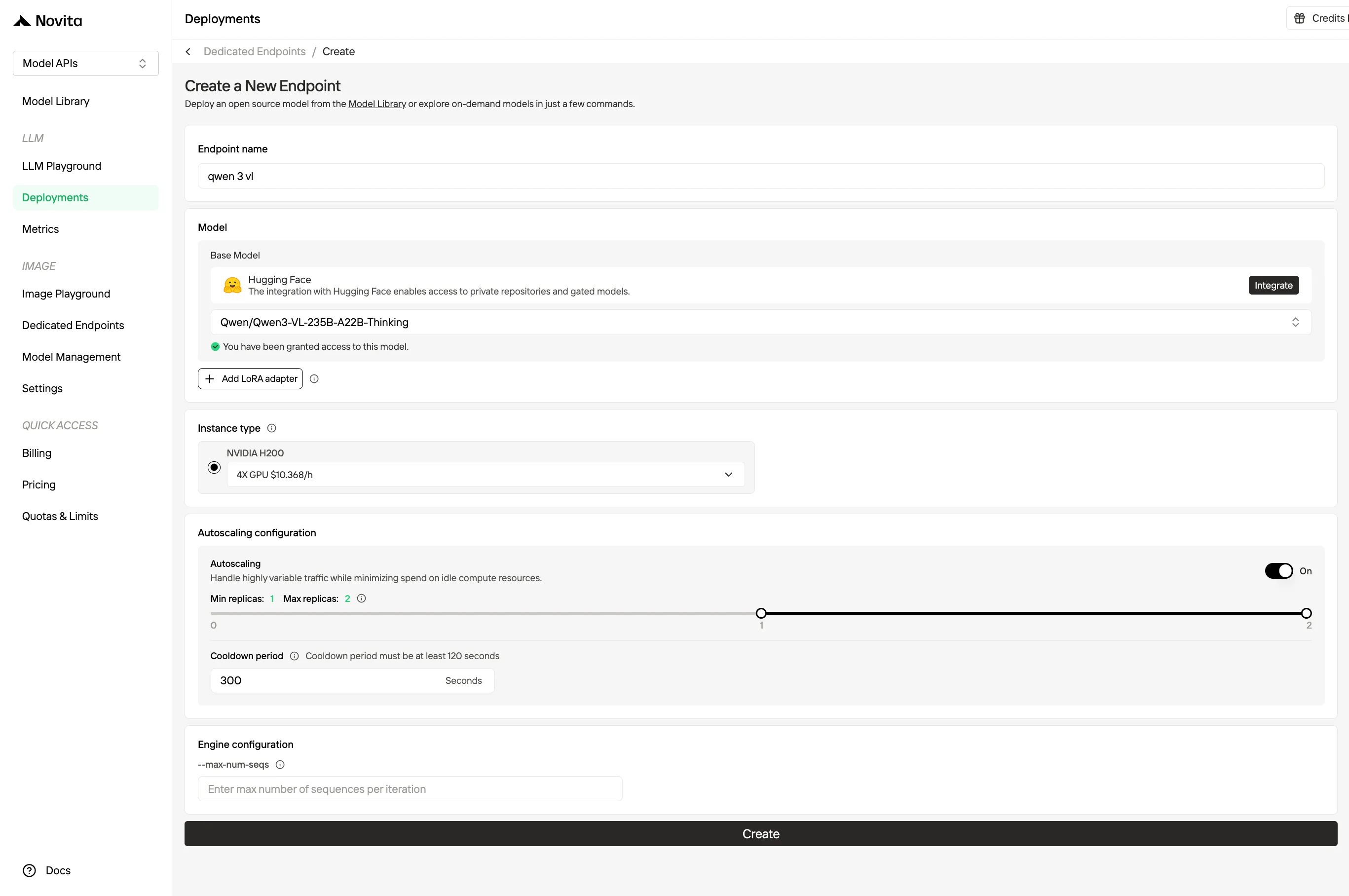Click the Dedicated Endpoints breadcrumb link
Screen dimensions: 1349x896
click(x=254, y=51)
